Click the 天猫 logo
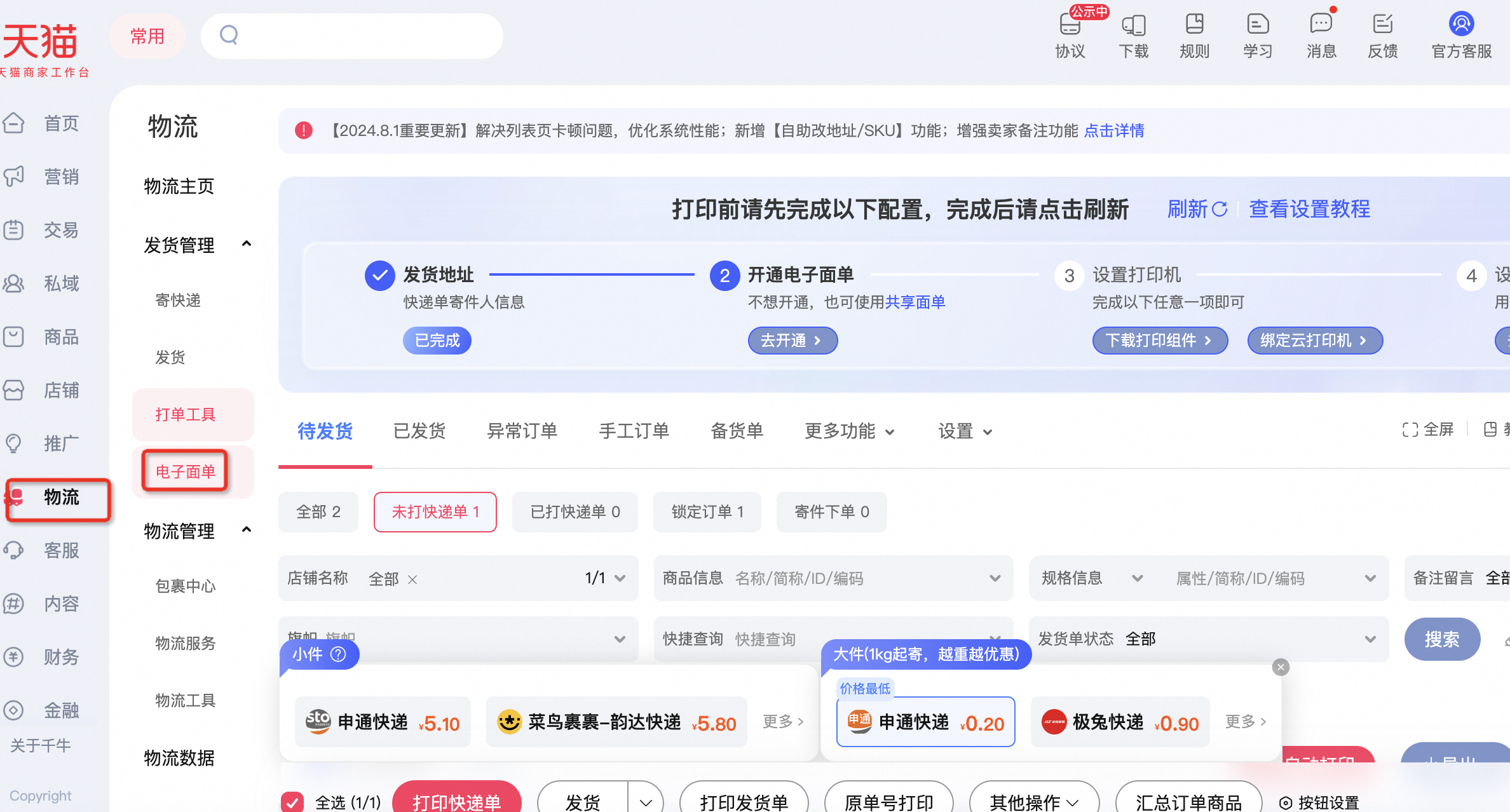This screenshot has height=812, width=1510. 41,41
